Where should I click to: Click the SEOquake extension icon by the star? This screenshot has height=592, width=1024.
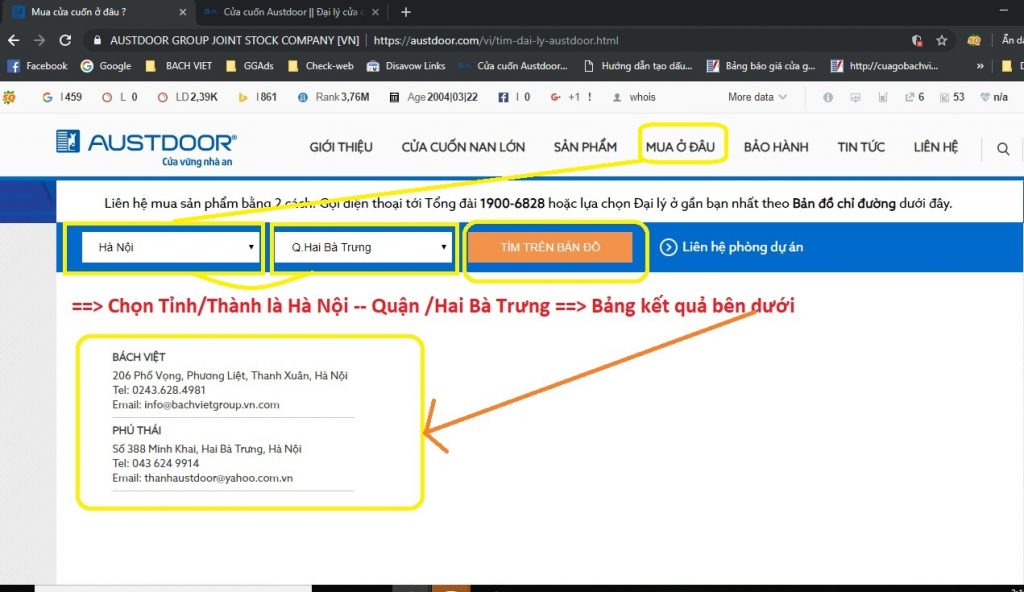point(974,41)
